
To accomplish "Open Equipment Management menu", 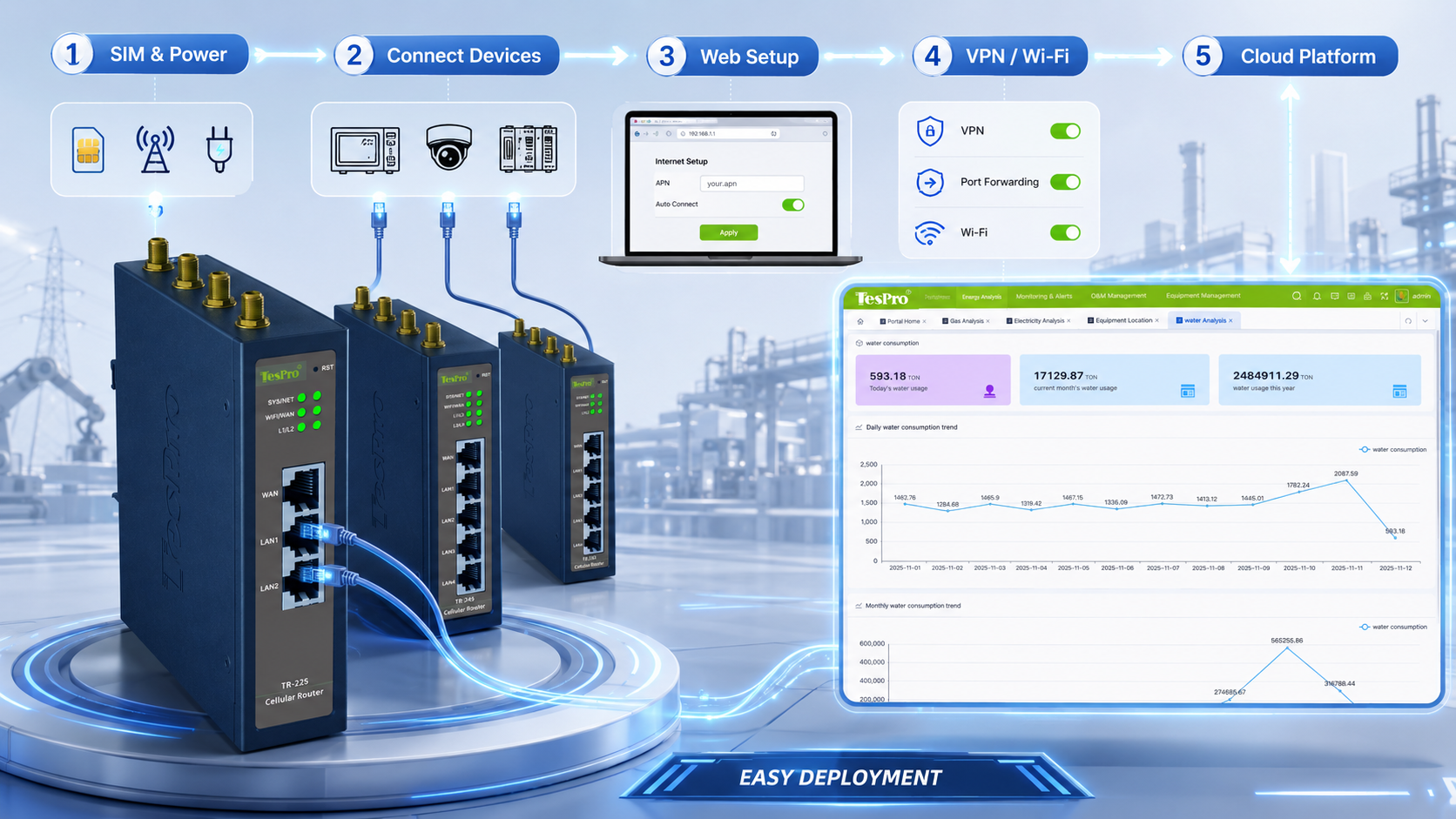I will (1203, 296).
